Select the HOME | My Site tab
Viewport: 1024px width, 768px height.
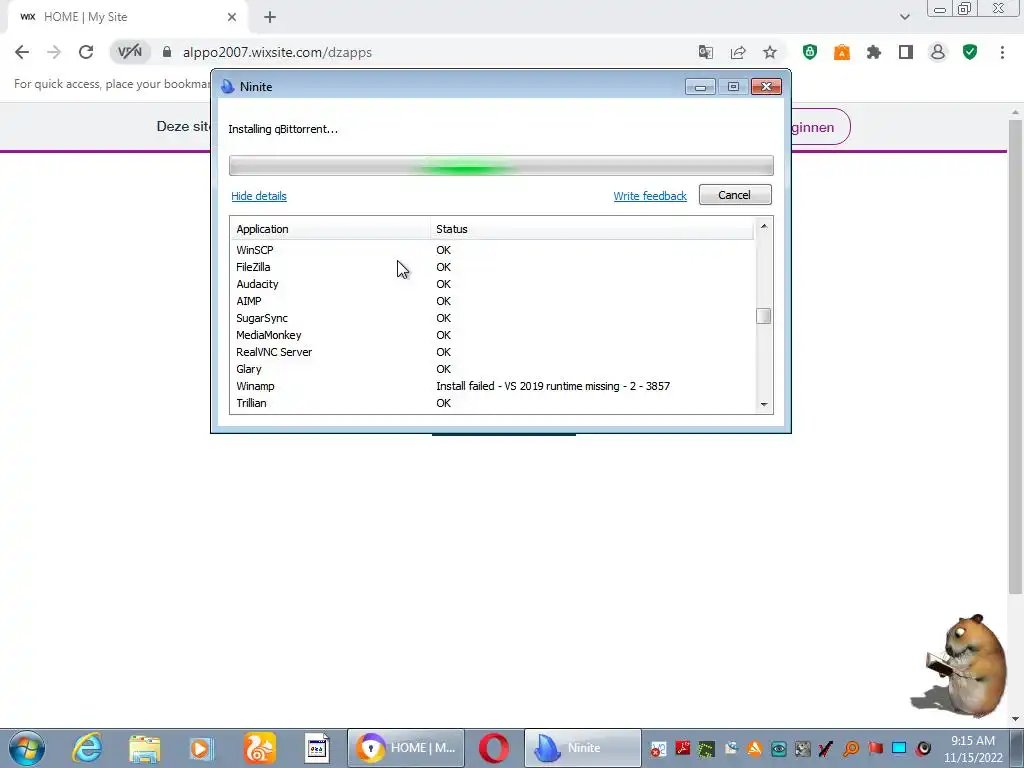tap(127, 17)
